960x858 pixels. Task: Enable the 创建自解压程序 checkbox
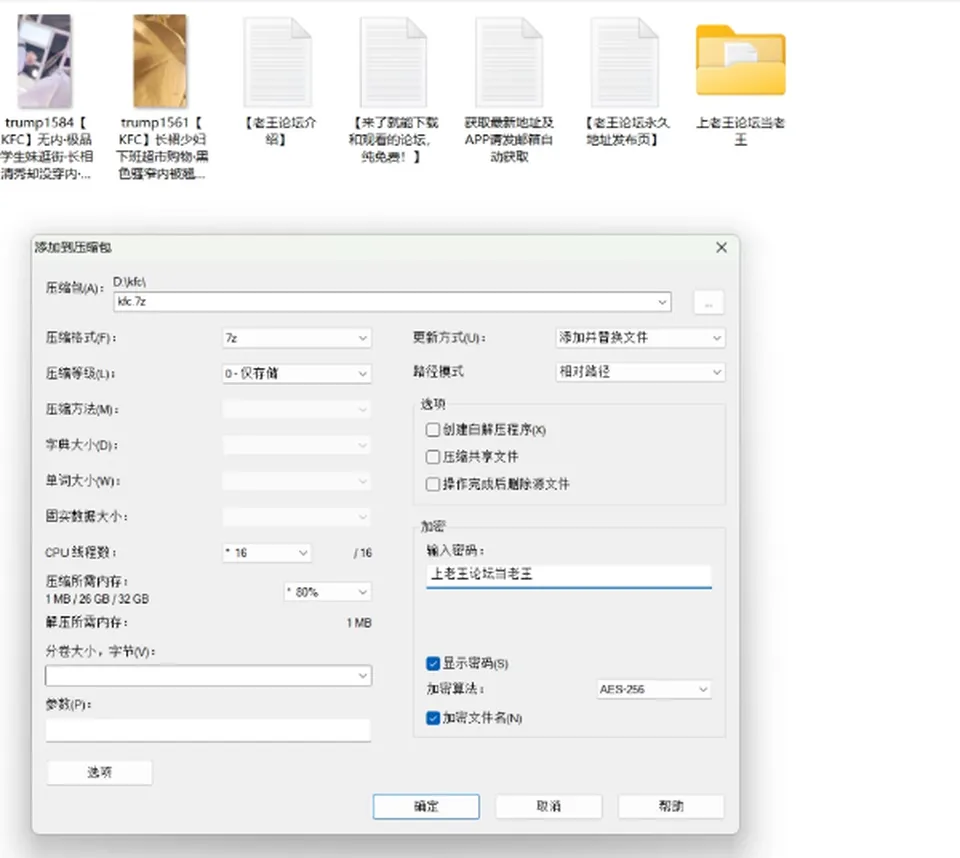433,430
